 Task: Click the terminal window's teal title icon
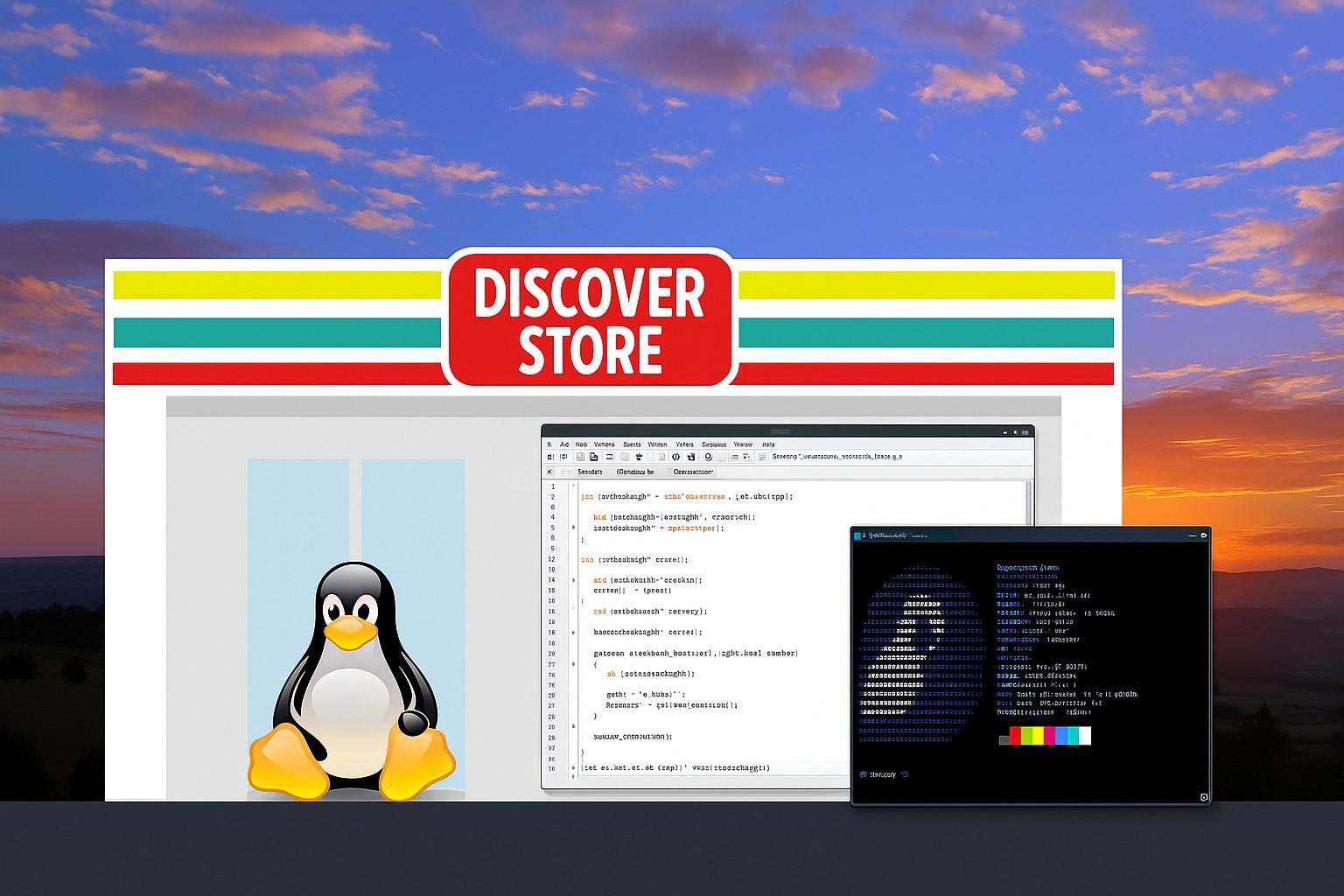858,535
